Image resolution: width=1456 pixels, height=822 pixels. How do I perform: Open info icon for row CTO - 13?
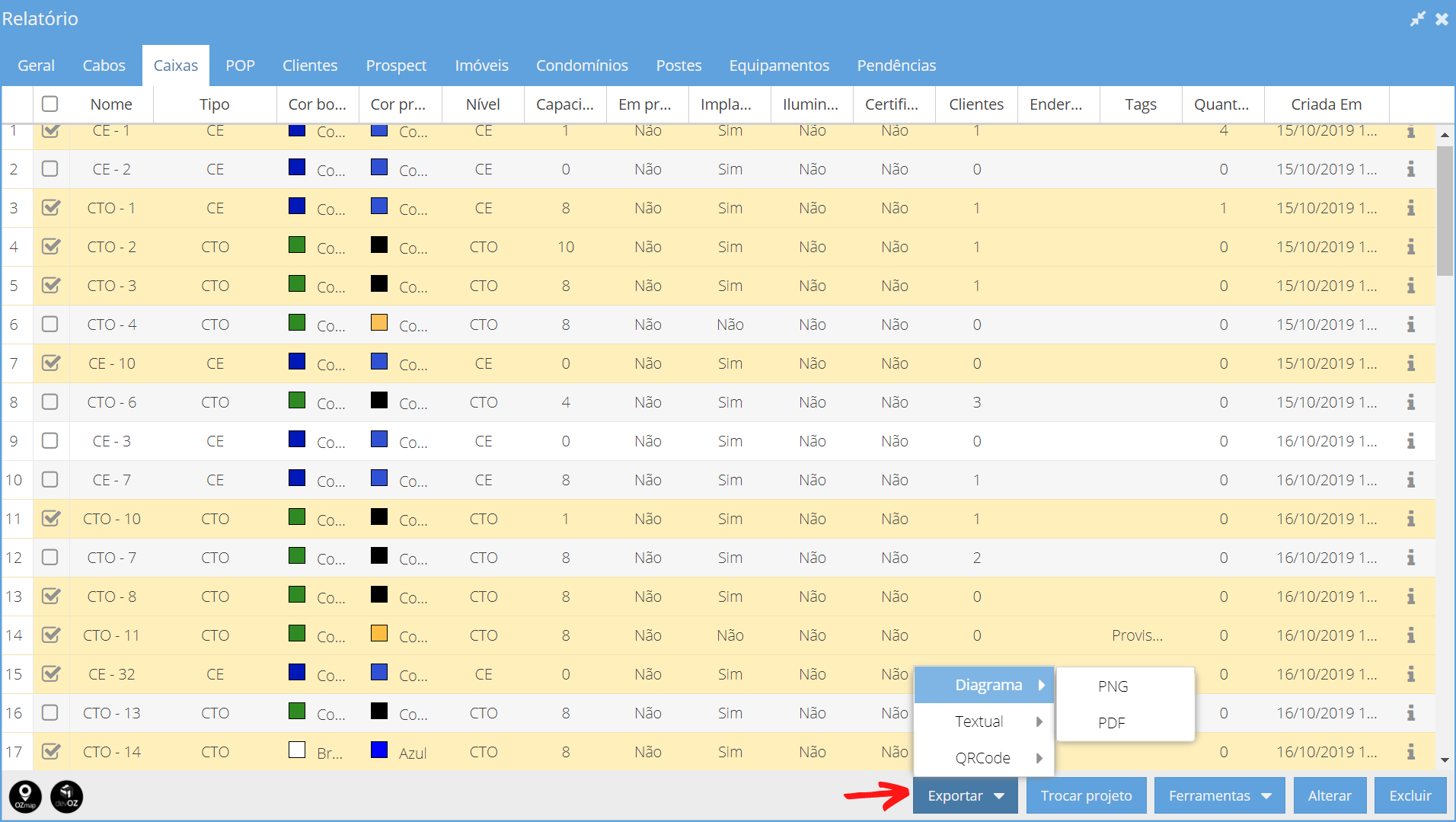(x=1411, y=713)
